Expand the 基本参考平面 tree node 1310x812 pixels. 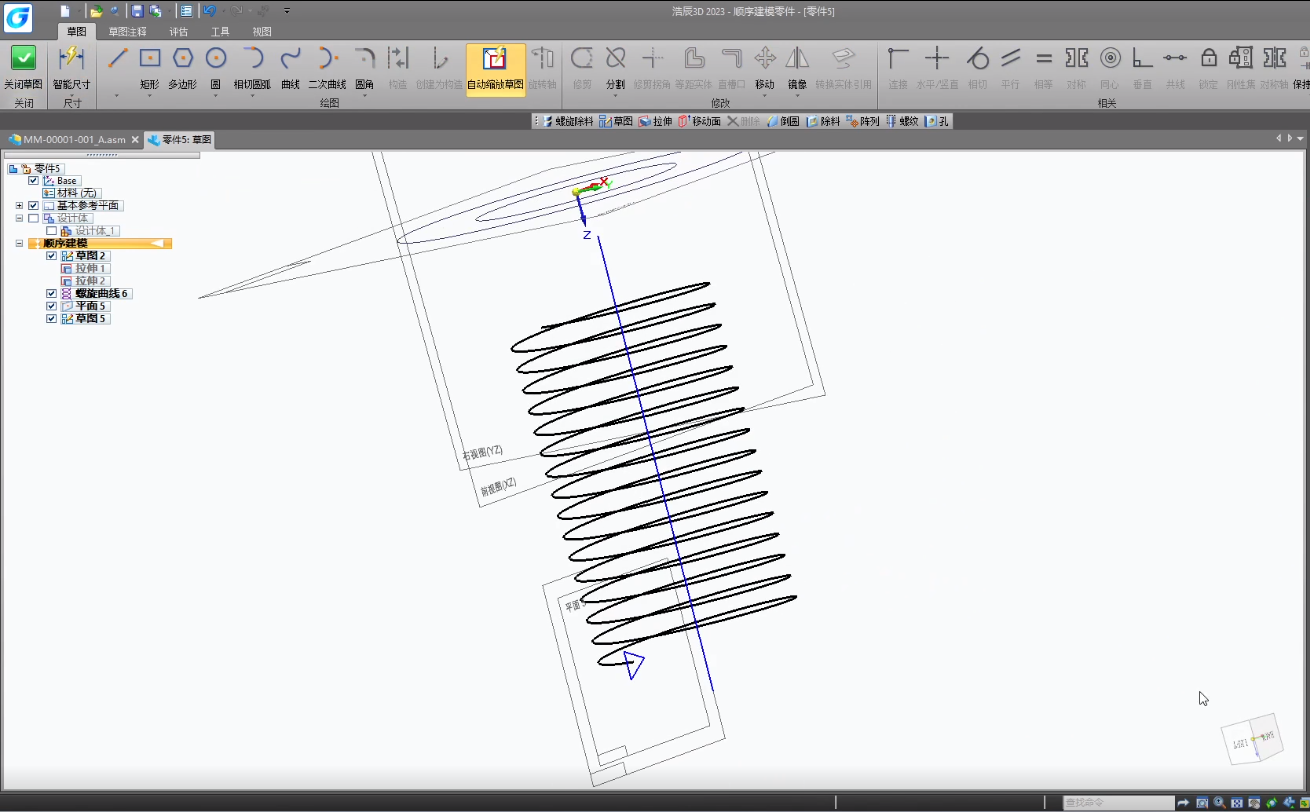[x=19, y=206]
